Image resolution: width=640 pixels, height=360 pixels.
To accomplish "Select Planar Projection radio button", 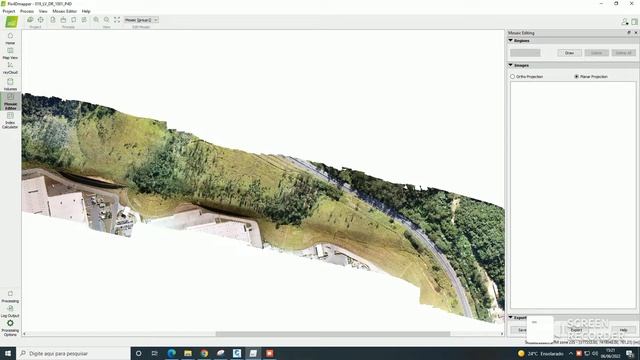I will click(x=577, y=77).
